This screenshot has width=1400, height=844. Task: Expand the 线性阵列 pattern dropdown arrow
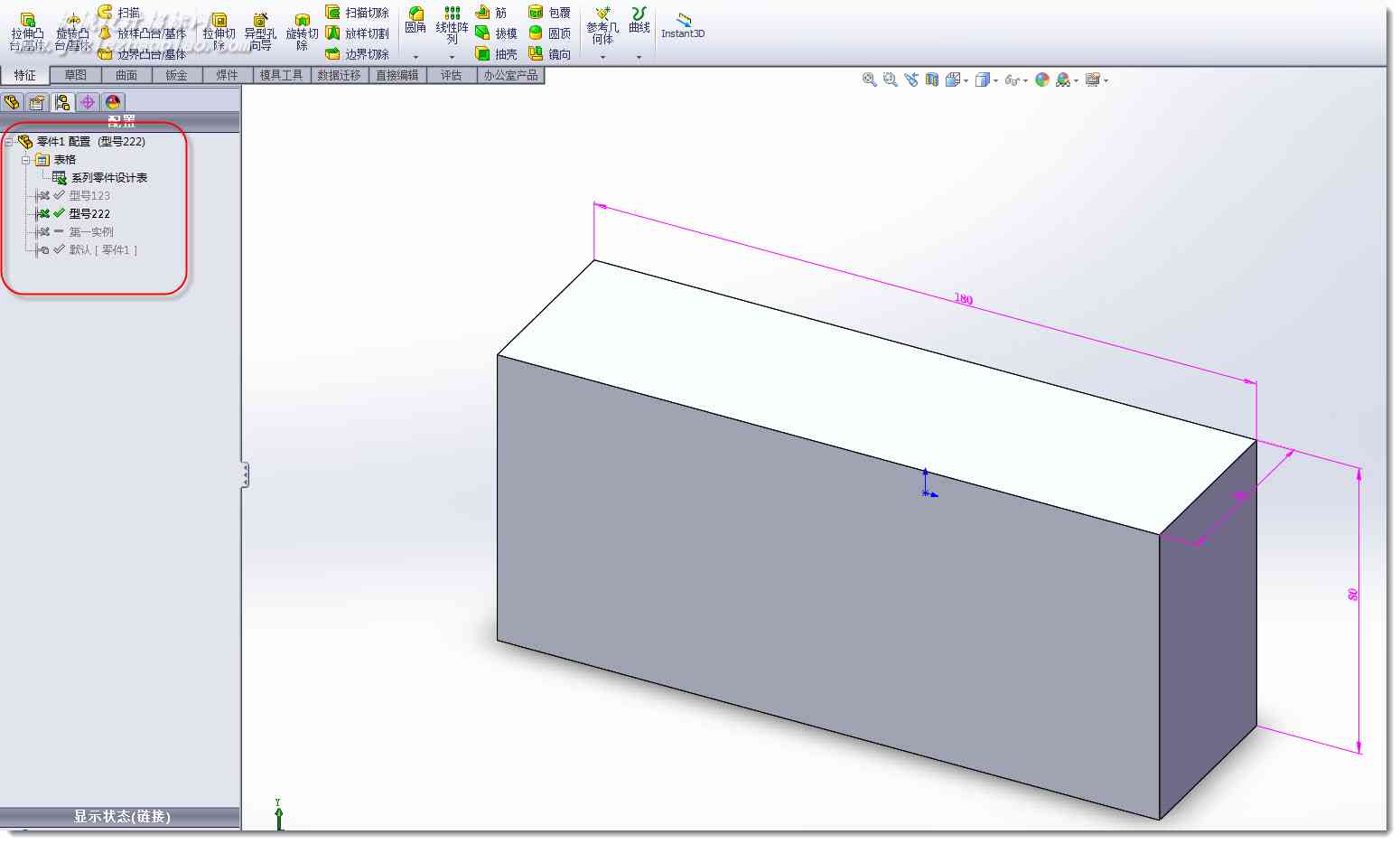click(x=452, y=57)
